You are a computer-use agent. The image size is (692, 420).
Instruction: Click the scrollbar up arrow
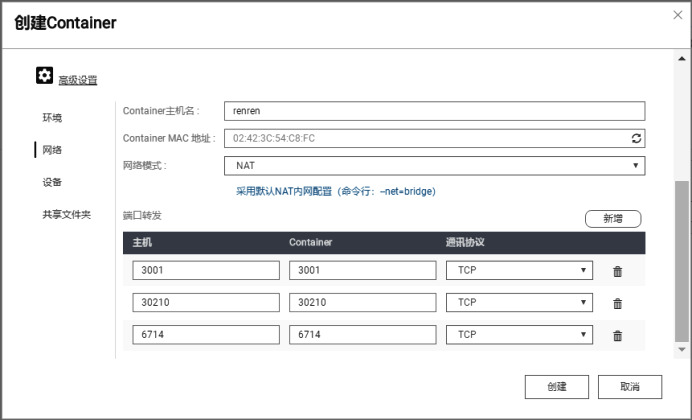(682, 59)
